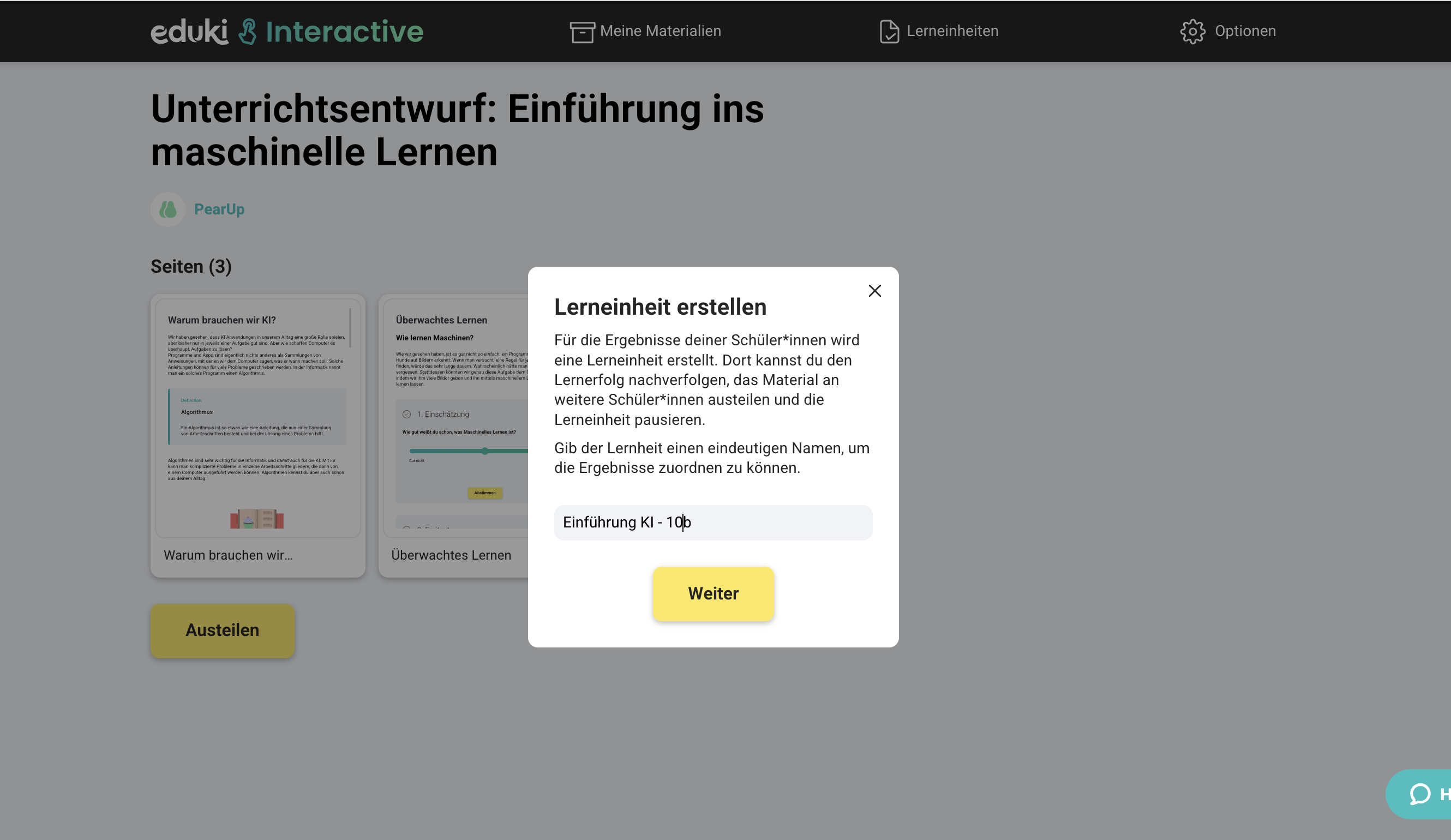Click the unit name field 'Einführung KI - 10b'
Screen dimensions: 1451x840
pyautogui.click(x=713, y=522)
